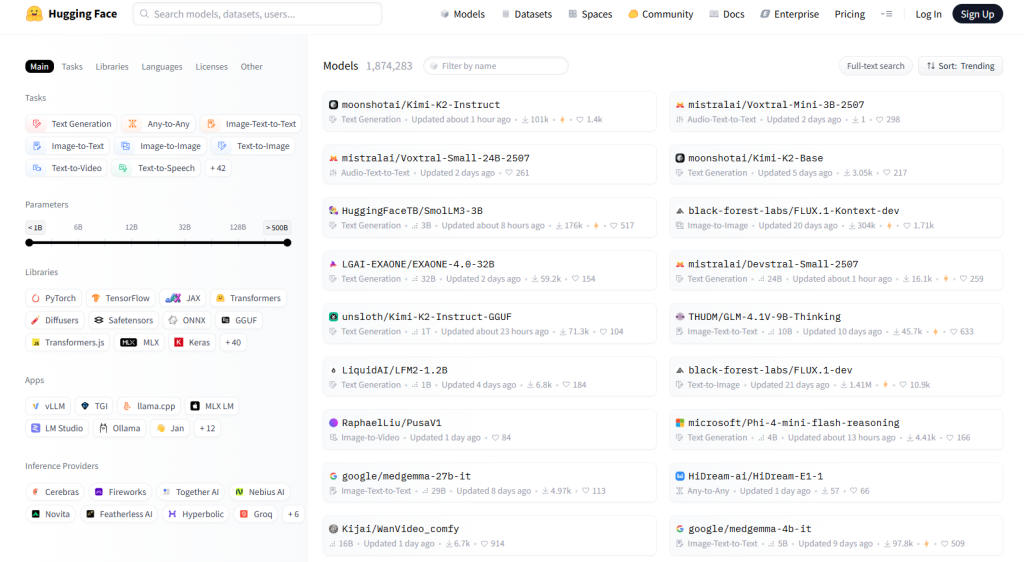Open the HuggingFaceTB/SmolLM3-3B model link
Image resolution: width=1024 pixels, height=562 pixels.
pyautogui.click(x=412, y=211)
